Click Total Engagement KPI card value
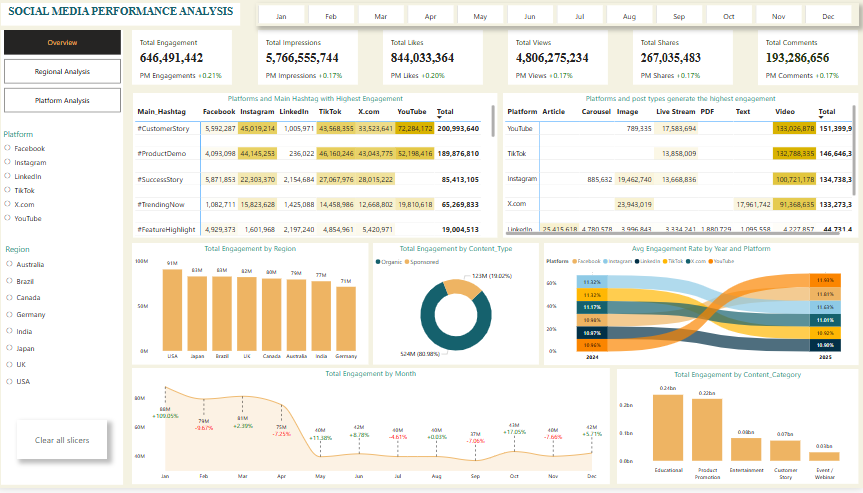This screenshot has height=493, width=863. point(171,58)
